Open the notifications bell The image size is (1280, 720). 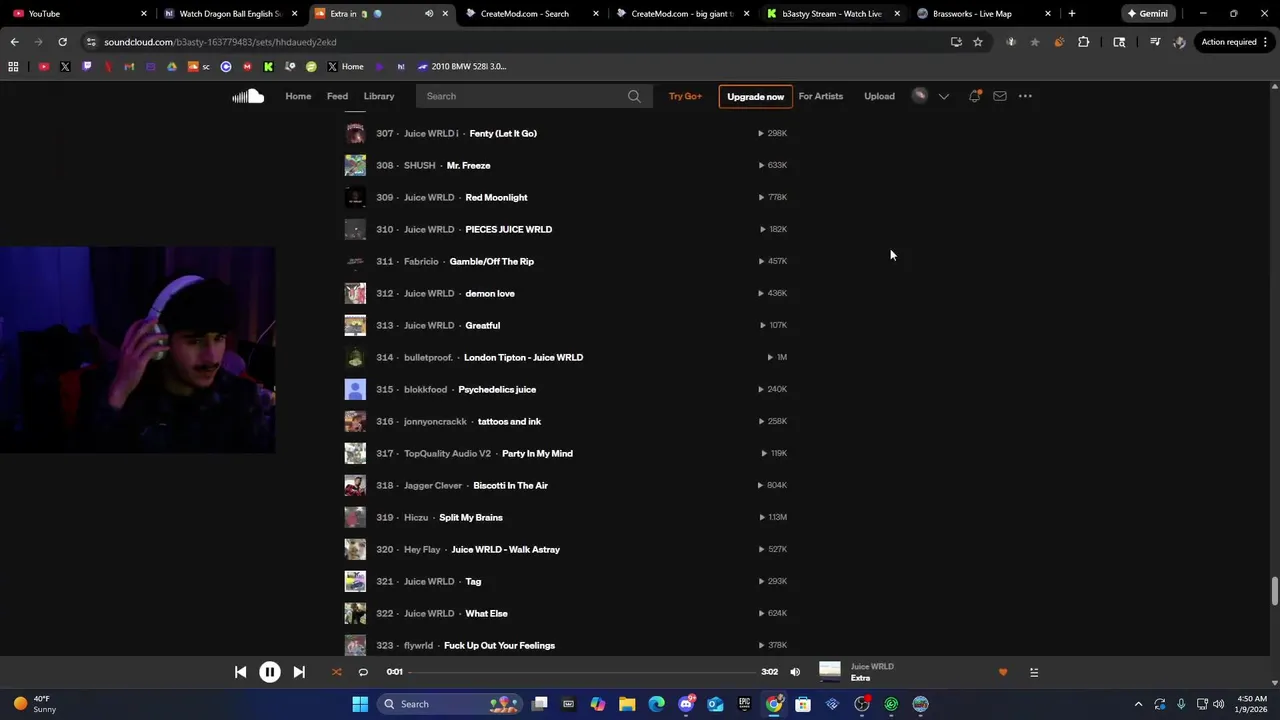click(974, 96)
